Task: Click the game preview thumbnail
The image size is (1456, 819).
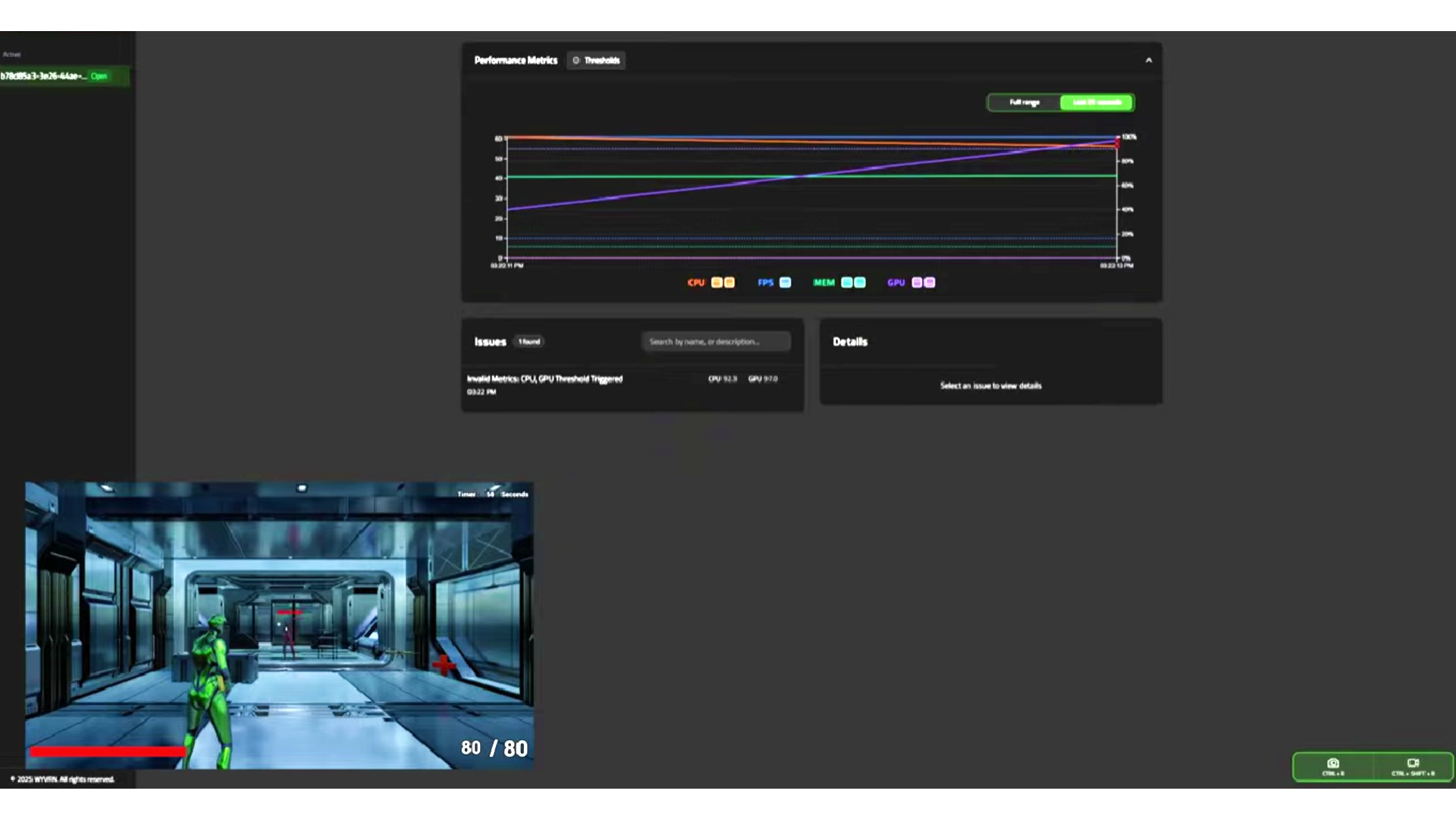Action: click(279, 626)
